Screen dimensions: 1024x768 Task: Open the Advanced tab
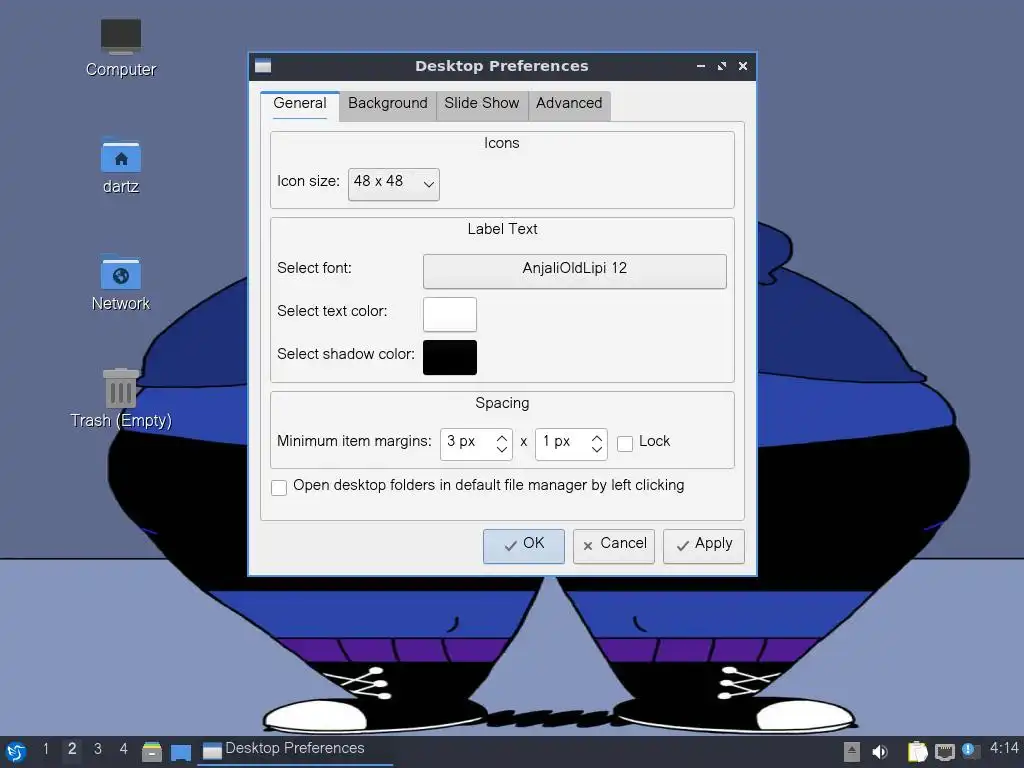point(569,104)
